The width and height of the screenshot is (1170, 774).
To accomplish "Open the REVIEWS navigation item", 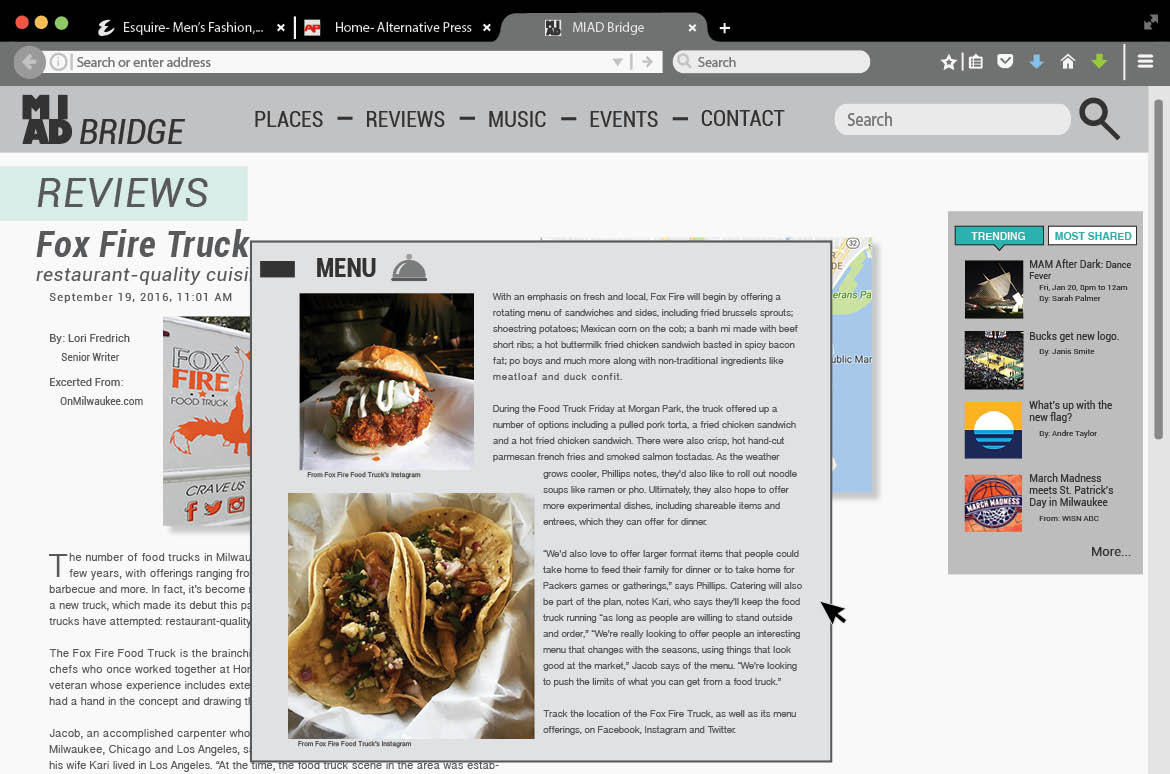I will click(x=405, y=119).
